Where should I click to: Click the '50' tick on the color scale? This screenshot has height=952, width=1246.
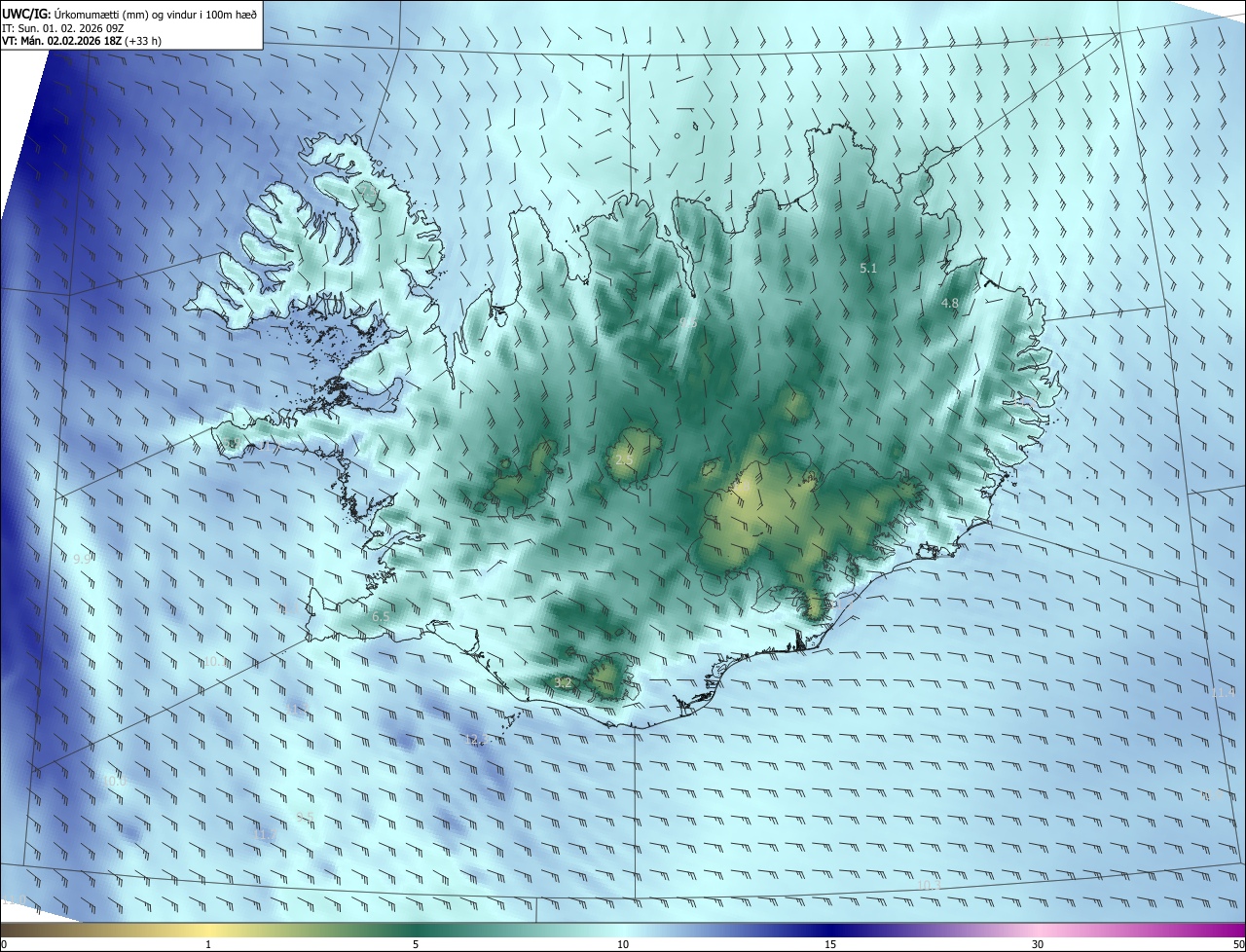(x=1238, y=945)
